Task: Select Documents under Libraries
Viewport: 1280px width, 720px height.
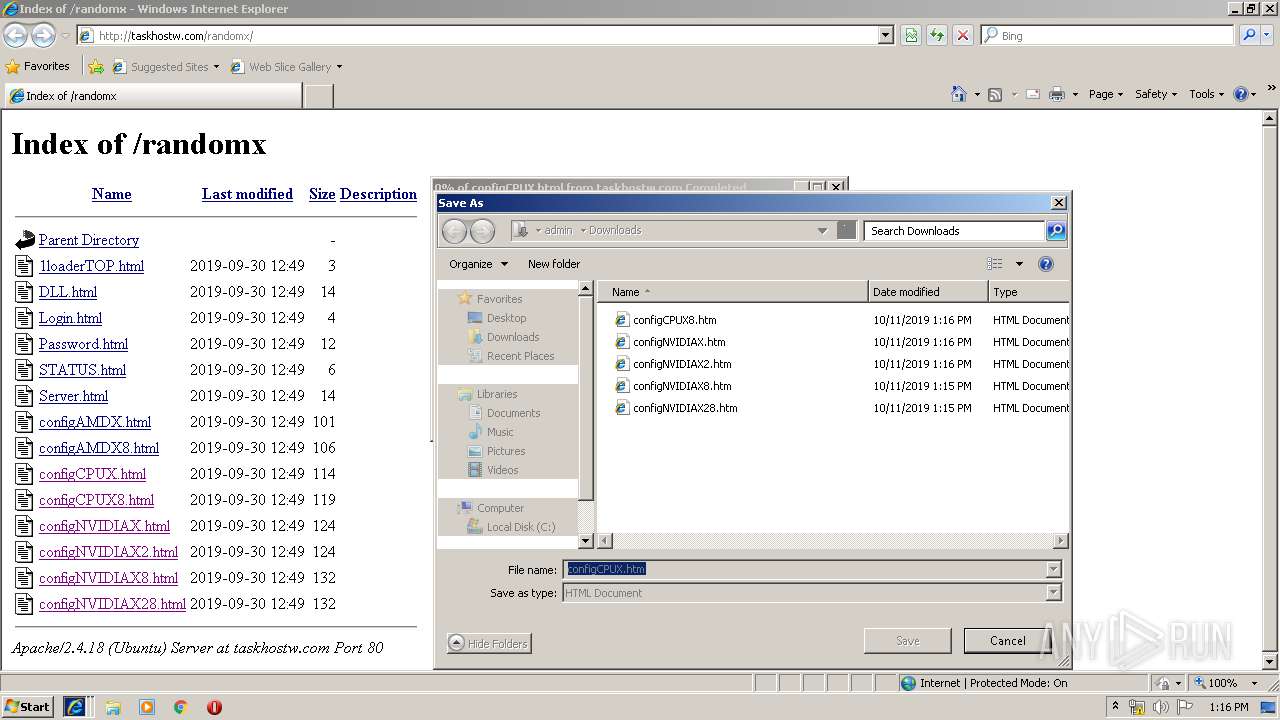Action: (x=513, y=413)
